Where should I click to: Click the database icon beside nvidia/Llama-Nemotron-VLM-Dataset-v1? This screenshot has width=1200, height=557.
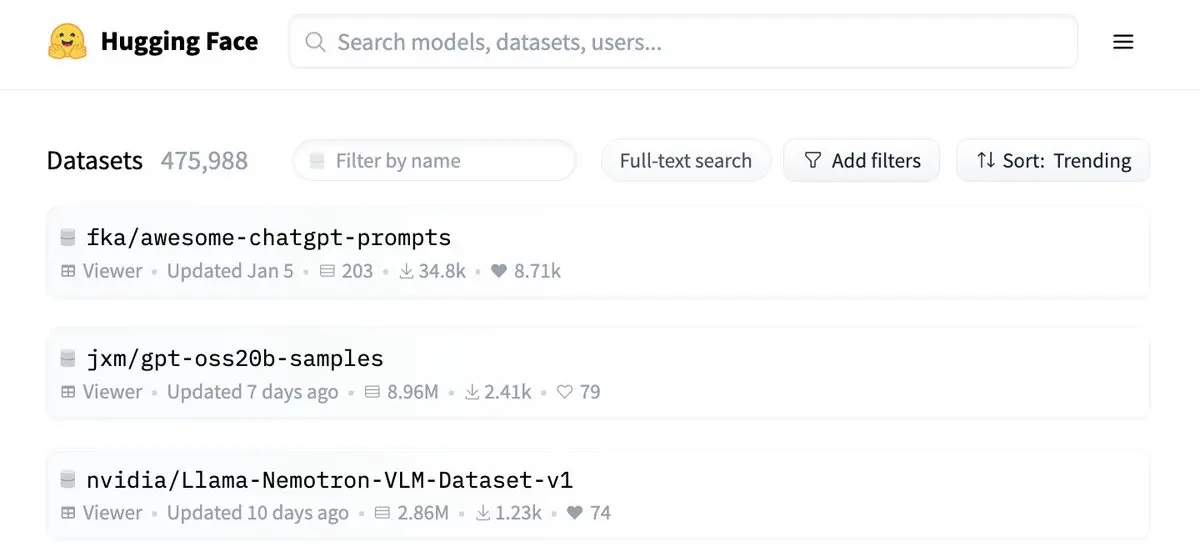(x=68, y=479)
